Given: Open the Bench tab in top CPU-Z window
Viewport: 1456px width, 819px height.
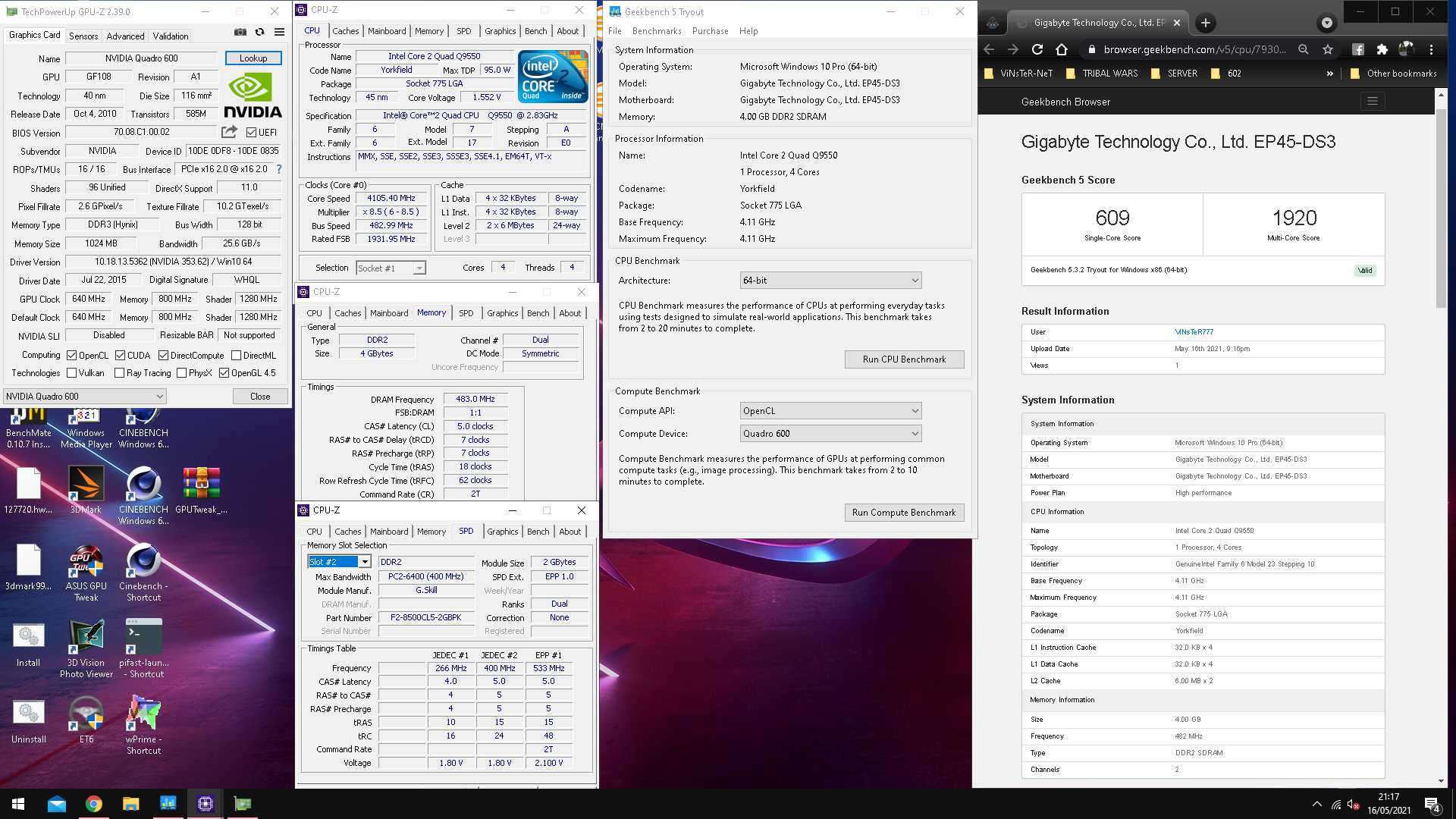Looking at the screenshot, I should (535, 31).
